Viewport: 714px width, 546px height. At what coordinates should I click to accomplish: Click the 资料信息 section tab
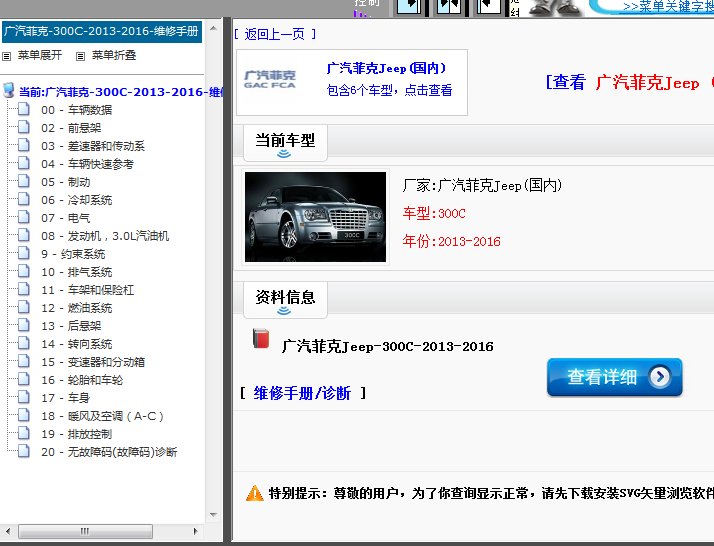[285, 300]
